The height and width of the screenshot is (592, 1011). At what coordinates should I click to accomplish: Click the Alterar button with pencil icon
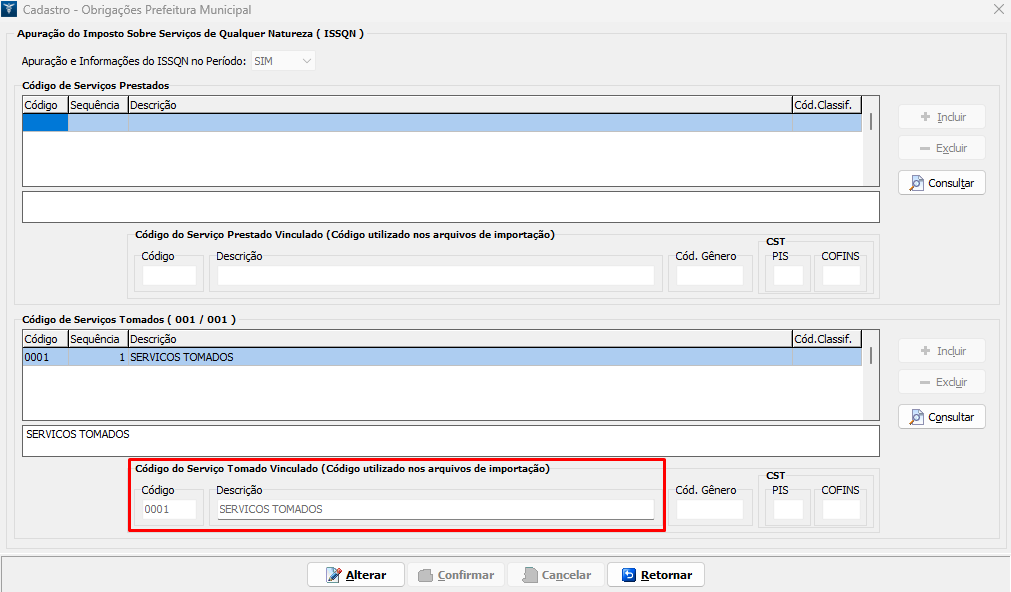pyautogui.click(x=355, y=575)
